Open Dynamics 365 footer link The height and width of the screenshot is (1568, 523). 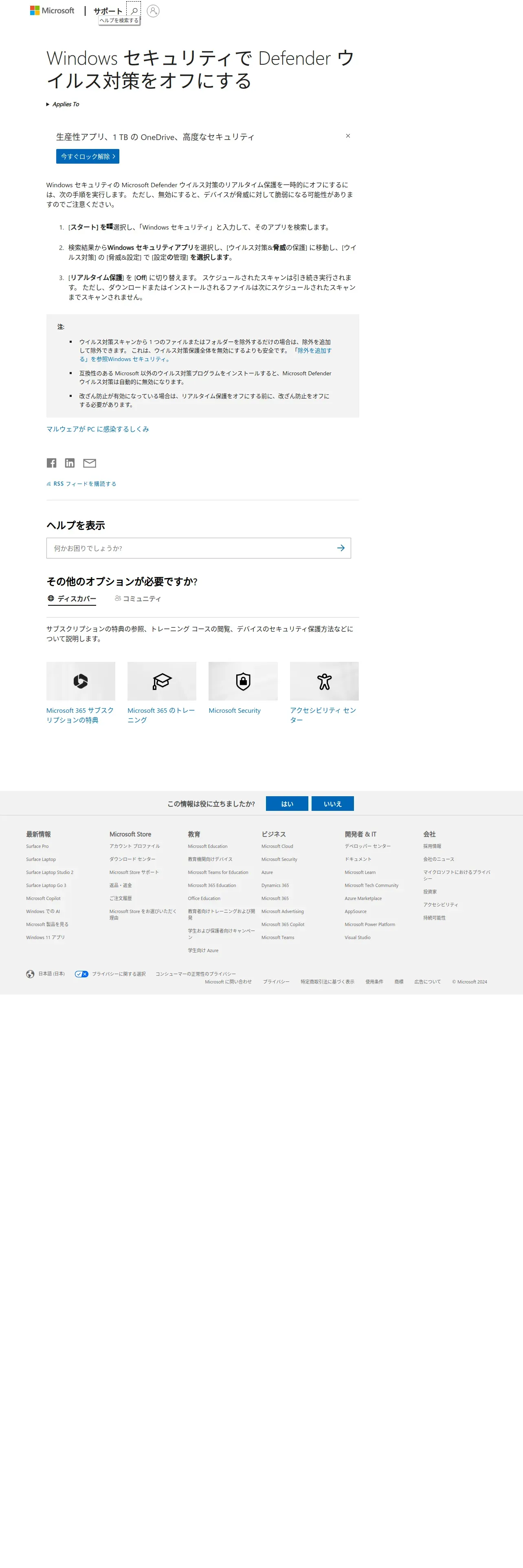pyautogui.click(x=275, y=885)
